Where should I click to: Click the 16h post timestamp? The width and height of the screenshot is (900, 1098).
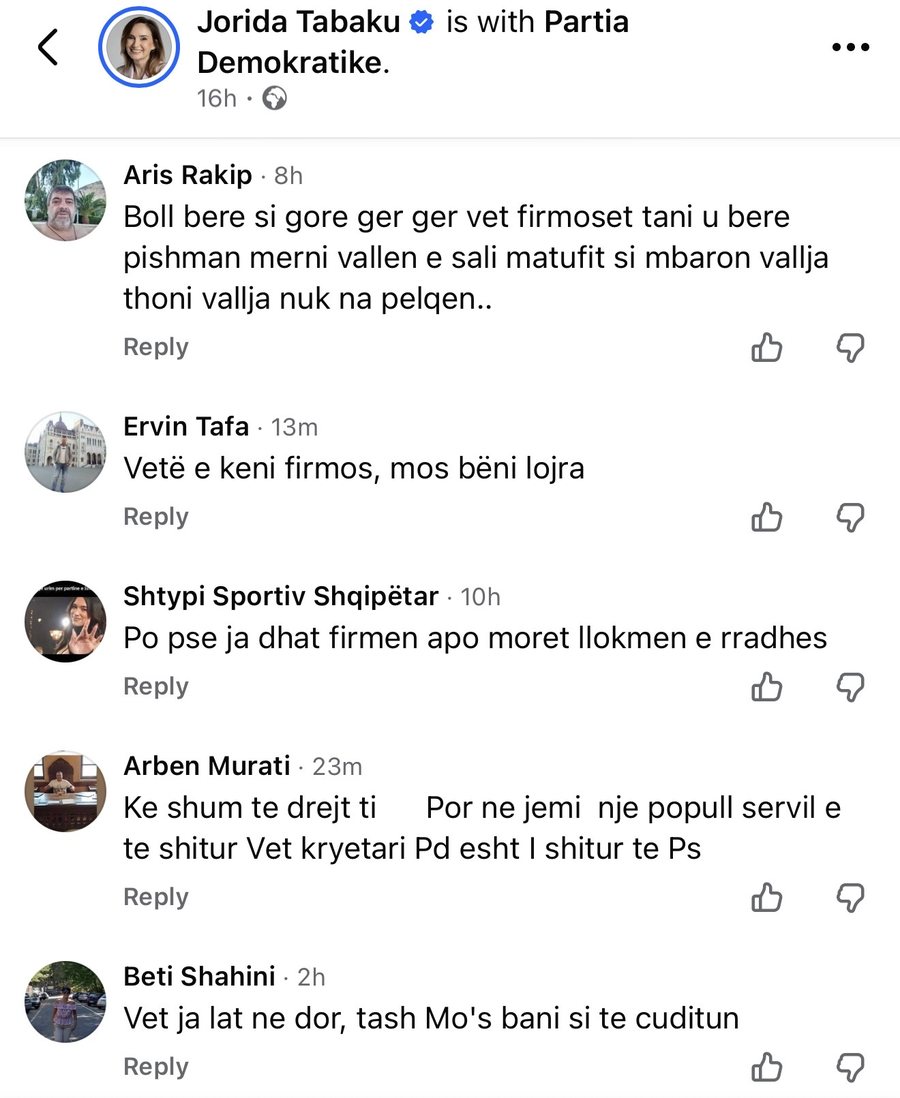click(x=218, y=99)
